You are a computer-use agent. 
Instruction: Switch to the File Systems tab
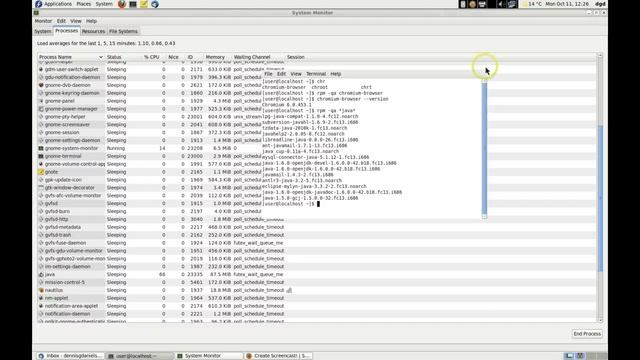(123, 31)
